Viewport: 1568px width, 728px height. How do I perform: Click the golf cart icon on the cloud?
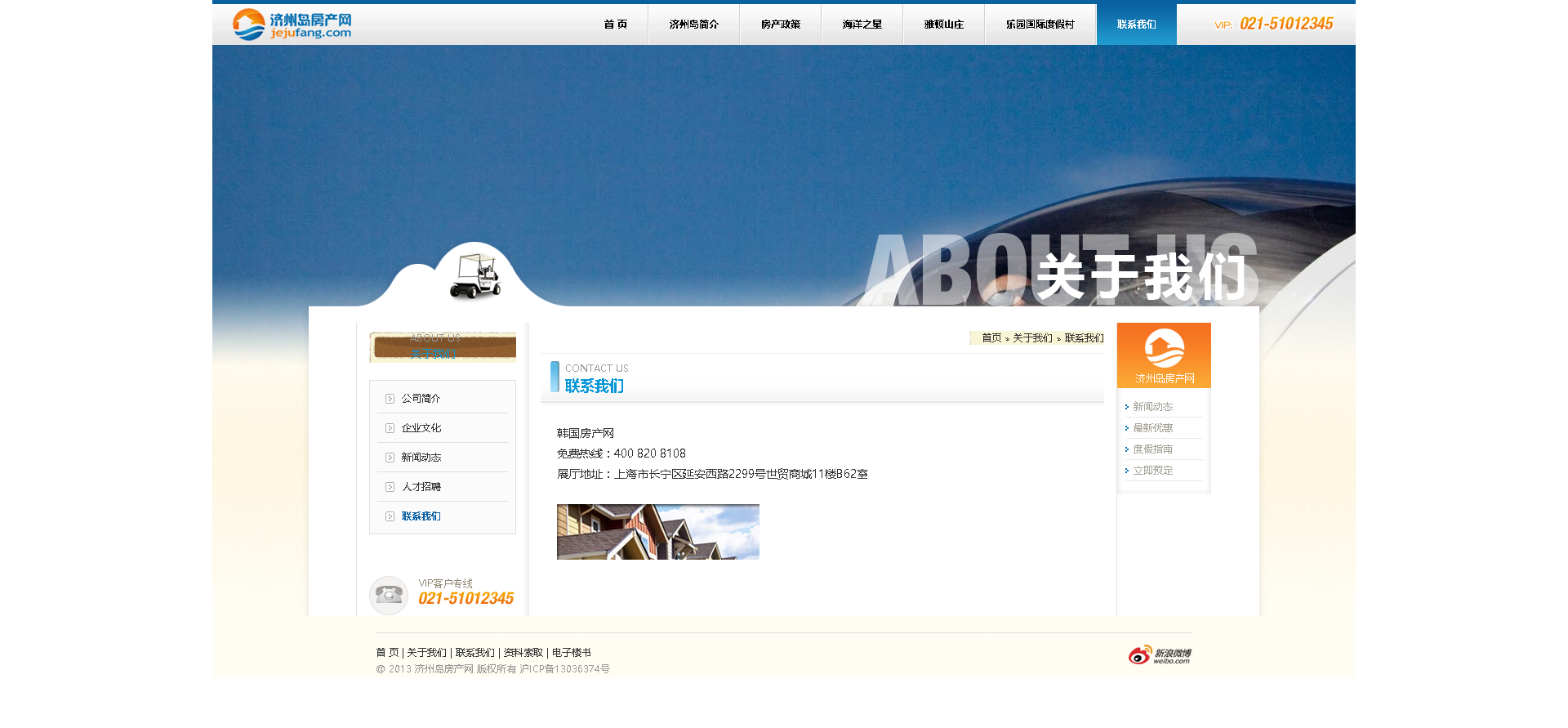tap(475, 275)
